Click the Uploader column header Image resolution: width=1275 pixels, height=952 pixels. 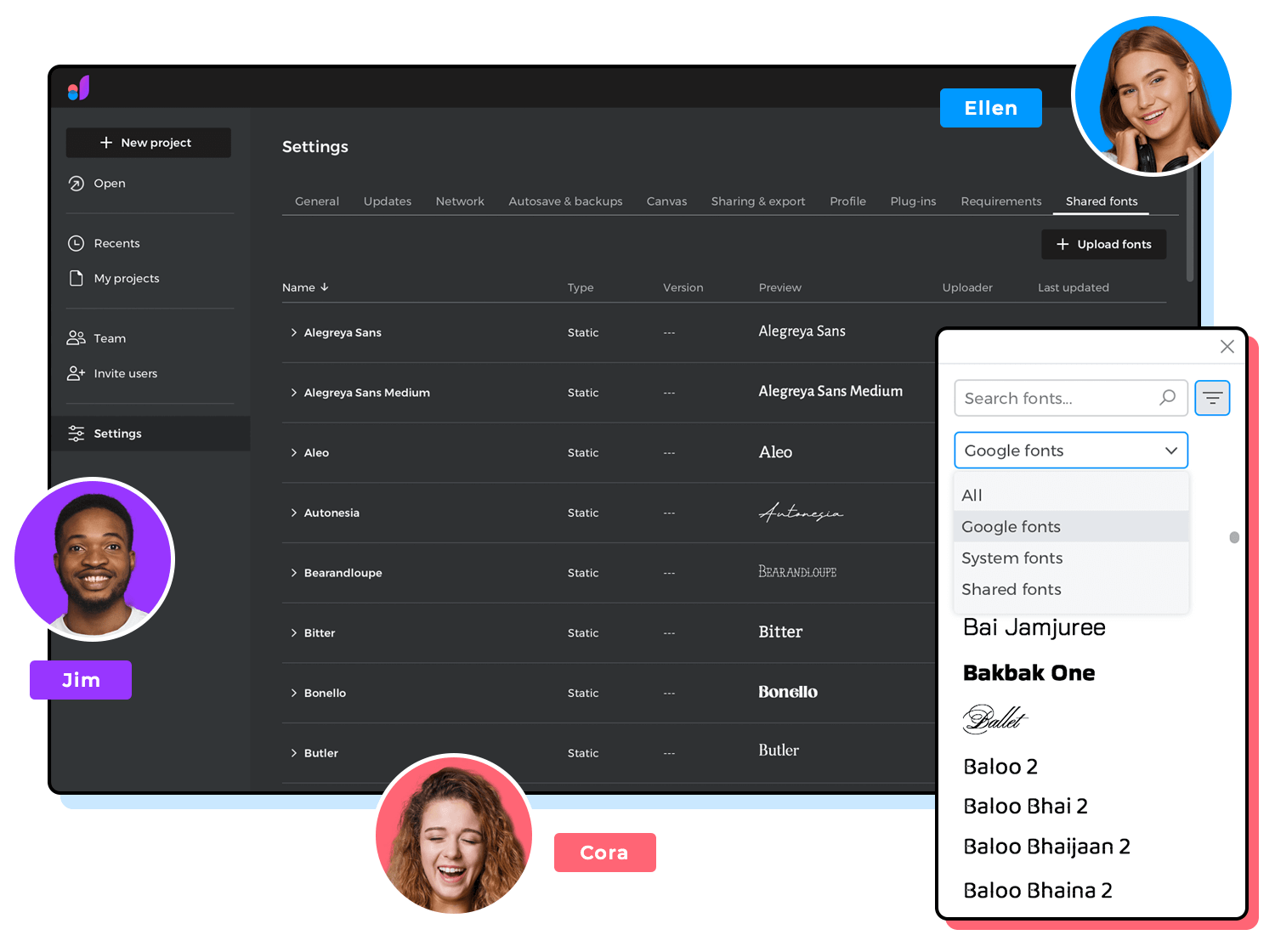967,287
